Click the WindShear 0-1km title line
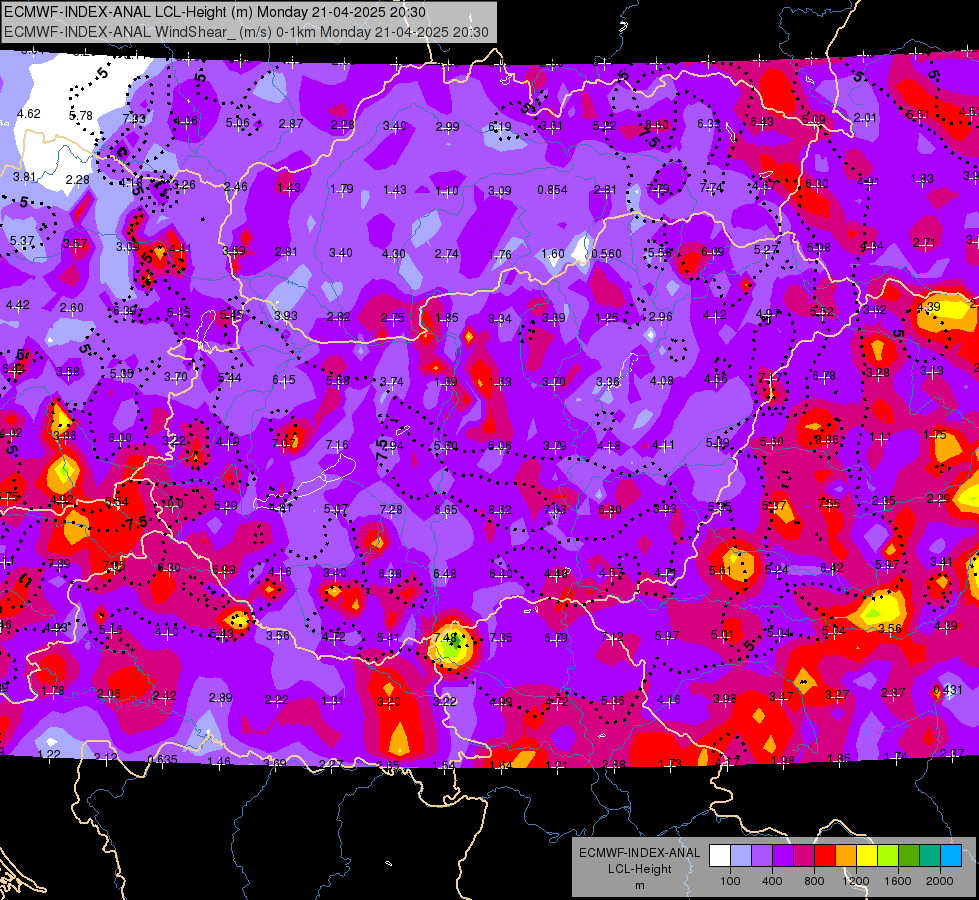The image size is (979, 900). pos(246,32)
